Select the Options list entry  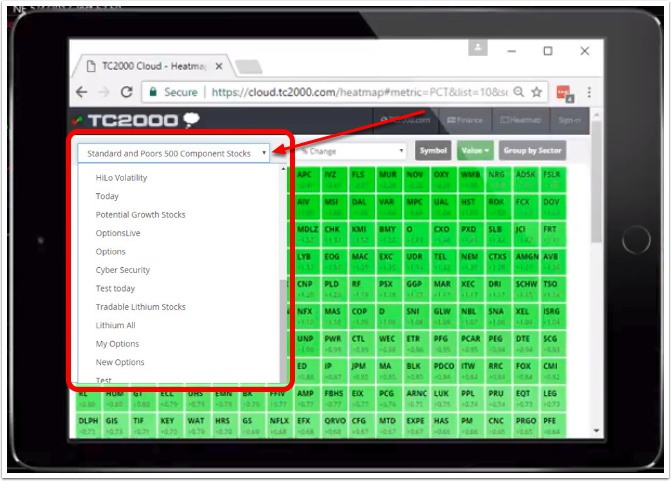tap(110, 251)
